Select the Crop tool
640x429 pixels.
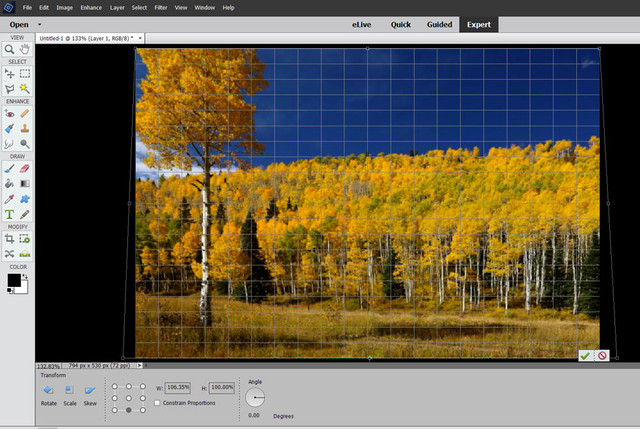point(9,239)
